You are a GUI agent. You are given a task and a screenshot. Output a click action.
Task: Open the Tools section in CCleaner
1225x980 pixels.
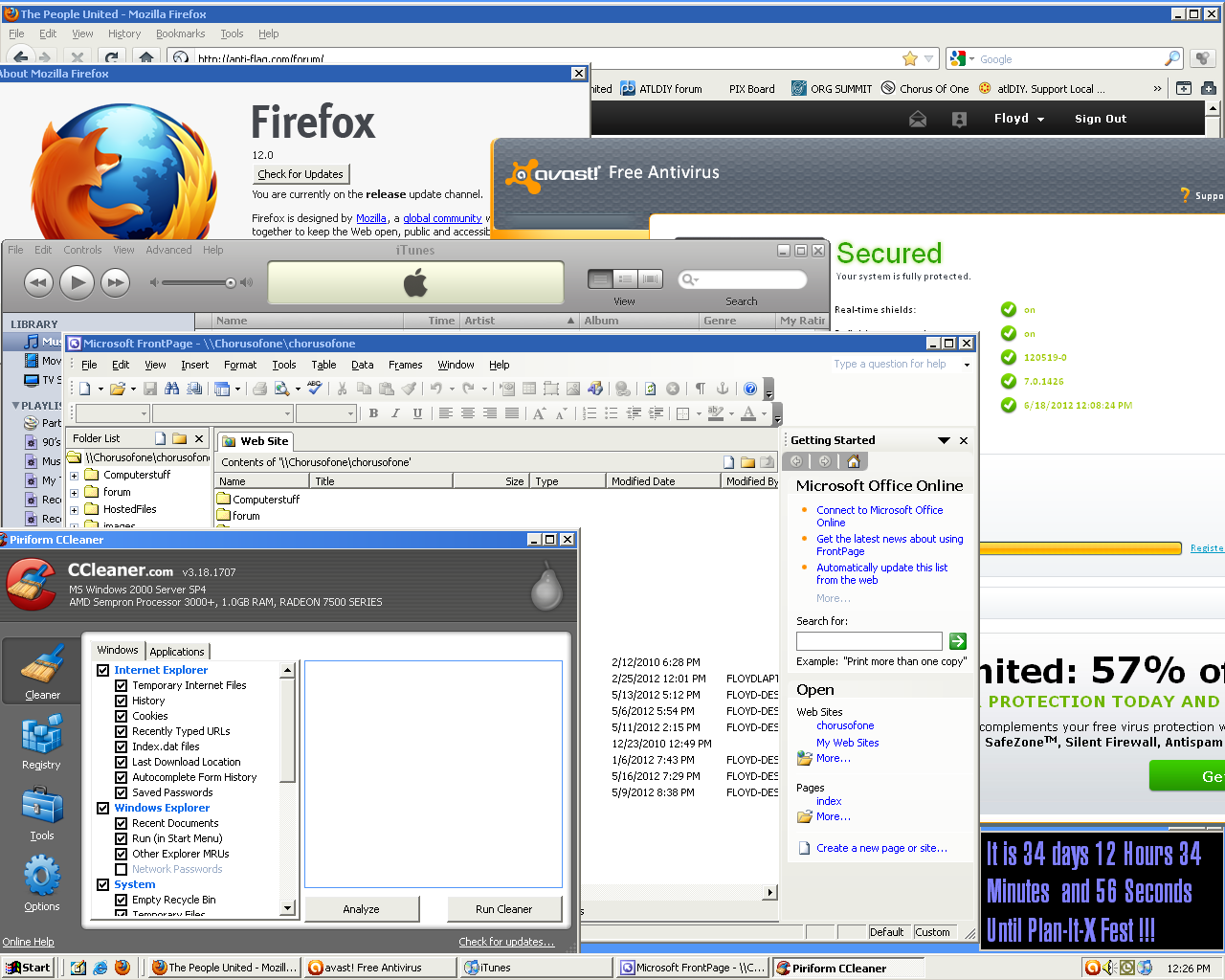(42, 813)
